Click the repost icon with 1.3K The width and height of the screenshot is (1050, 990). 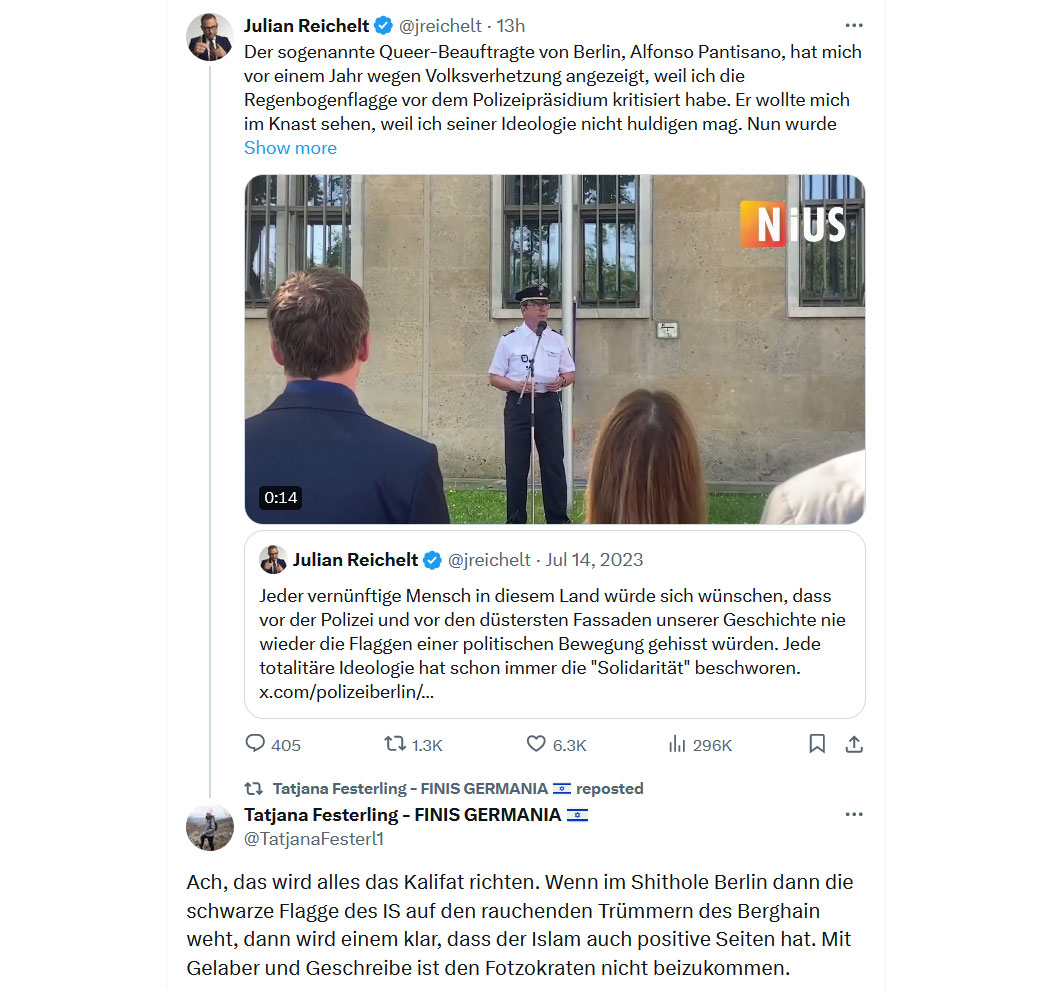point(395,744)
